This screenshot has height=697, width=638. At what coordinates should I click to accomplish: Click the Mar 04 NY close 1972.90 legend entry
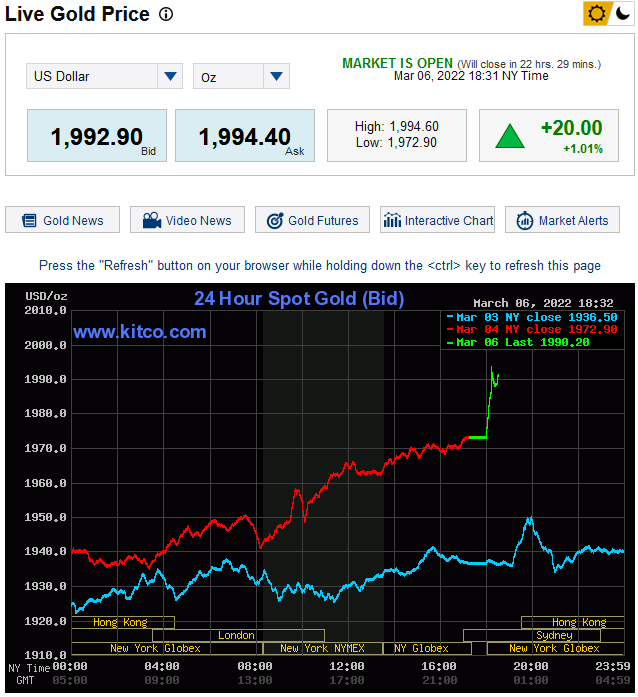pos(532,329)
